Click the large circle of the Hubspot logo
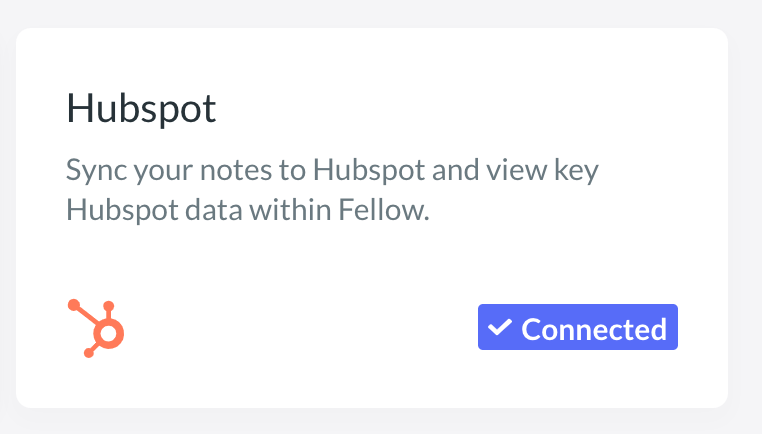762x434 pixels. (x=108, y=333)
